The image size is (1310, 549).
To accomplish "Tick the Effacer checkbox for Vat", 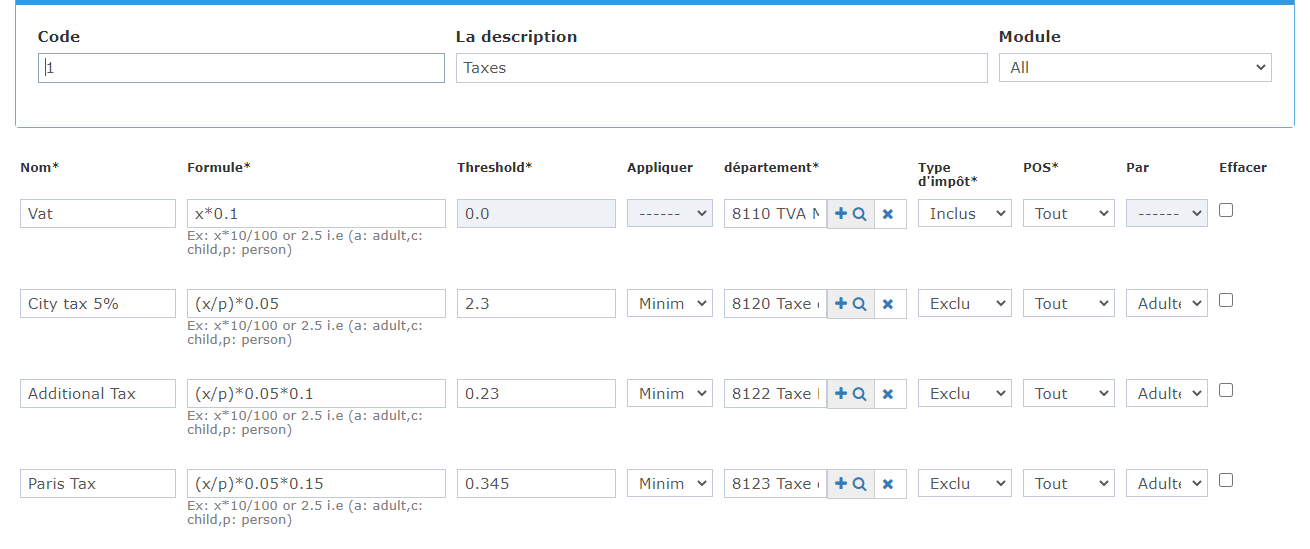I will (x=1226, y=210).
